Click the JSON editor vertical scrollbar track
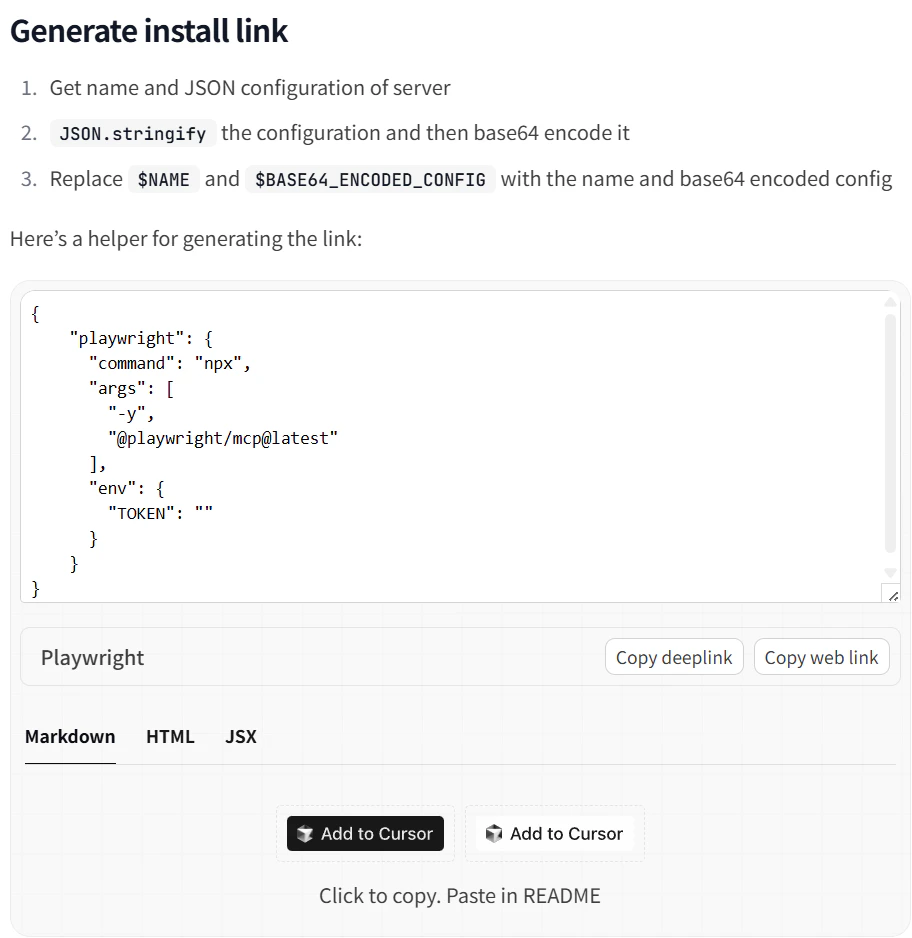The image size is (912, 938). tap(890, 434)
